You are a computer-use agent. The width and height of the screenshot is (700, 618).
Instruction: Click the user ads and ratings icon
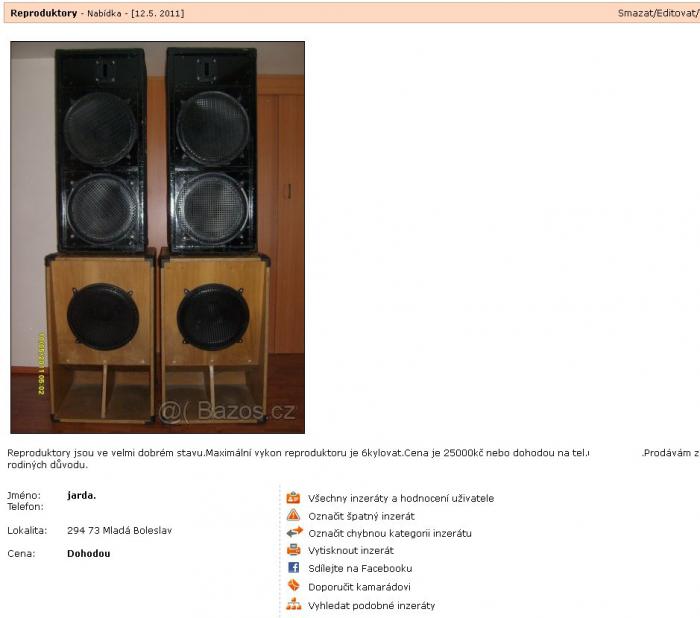click(x=293, y=497)
